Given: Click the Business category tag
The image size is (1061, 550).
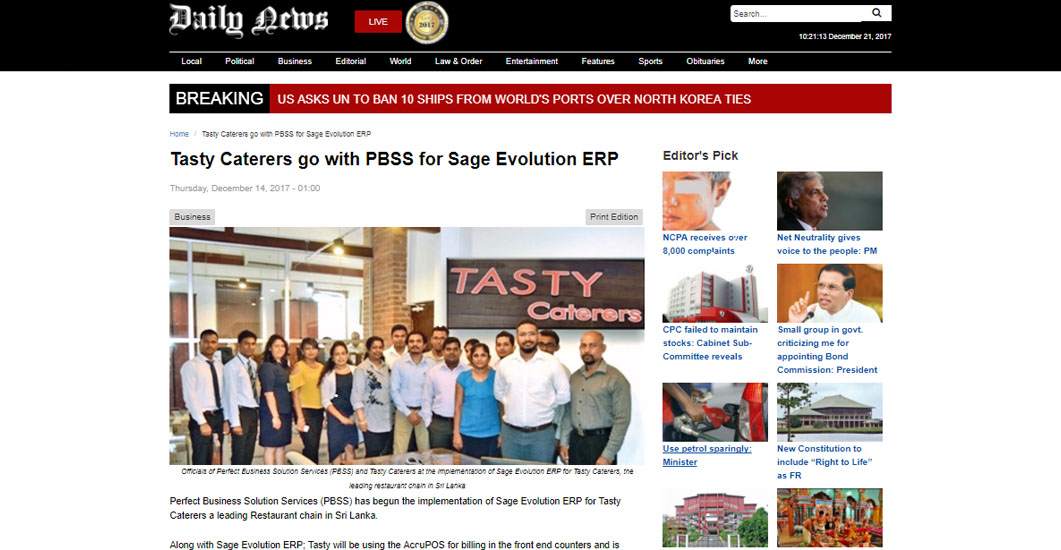Looking at the screenshot, I should point(192,216).
